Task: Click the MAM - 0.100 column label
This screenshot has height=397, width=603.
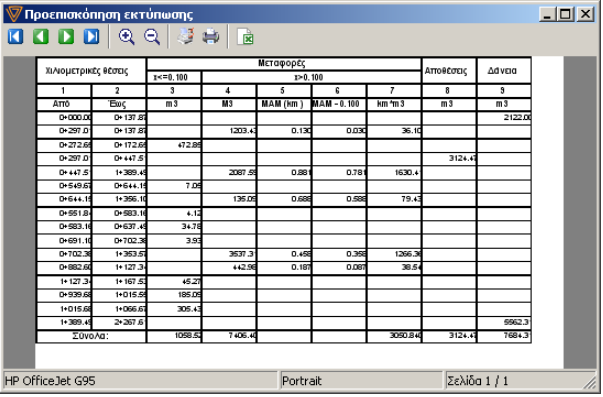Action: tap(336, 104)
